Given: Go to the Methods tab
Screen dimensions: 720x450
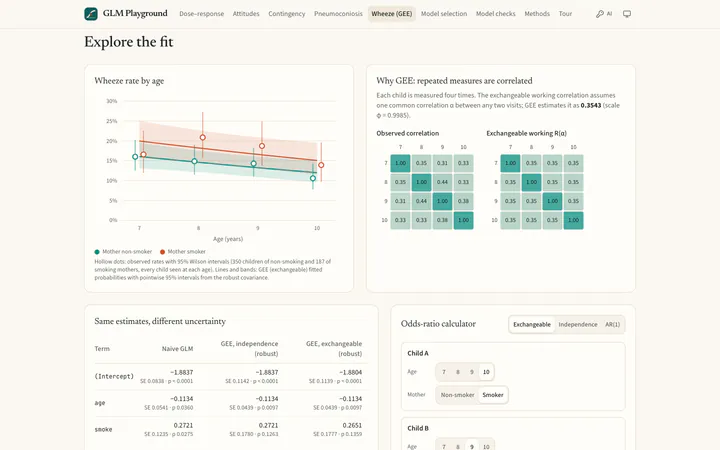Looking at the screenshot, I should [x=537, y=14].
